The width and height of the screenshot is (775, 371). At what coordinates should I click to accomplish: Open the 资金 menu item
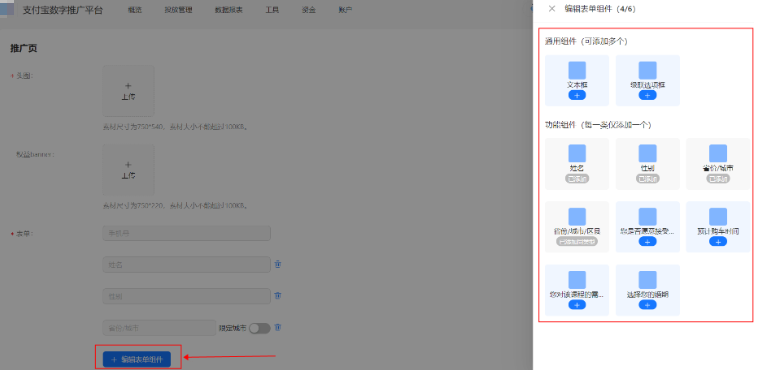coord(309,10)
